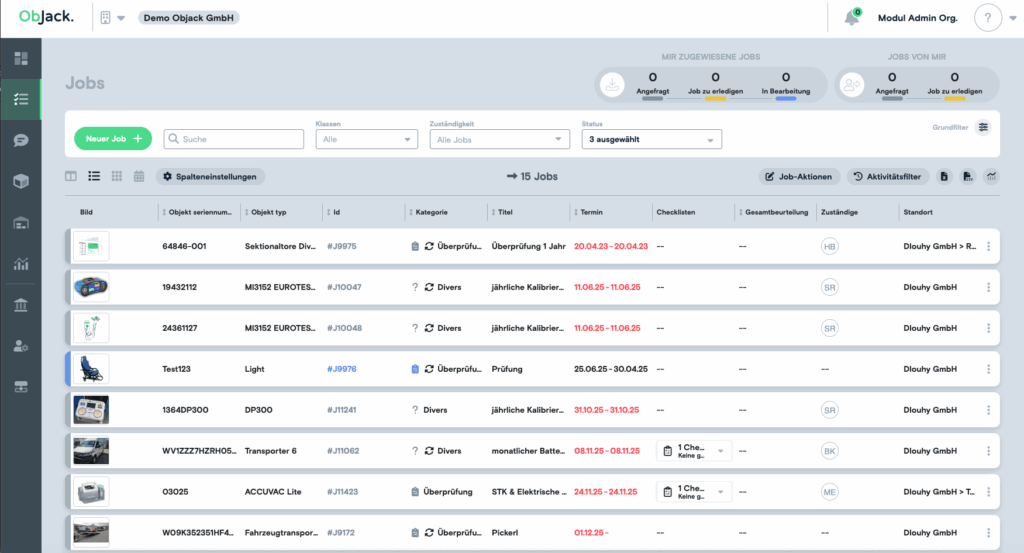Open the Klassen dropdown

tap(366, 140)
